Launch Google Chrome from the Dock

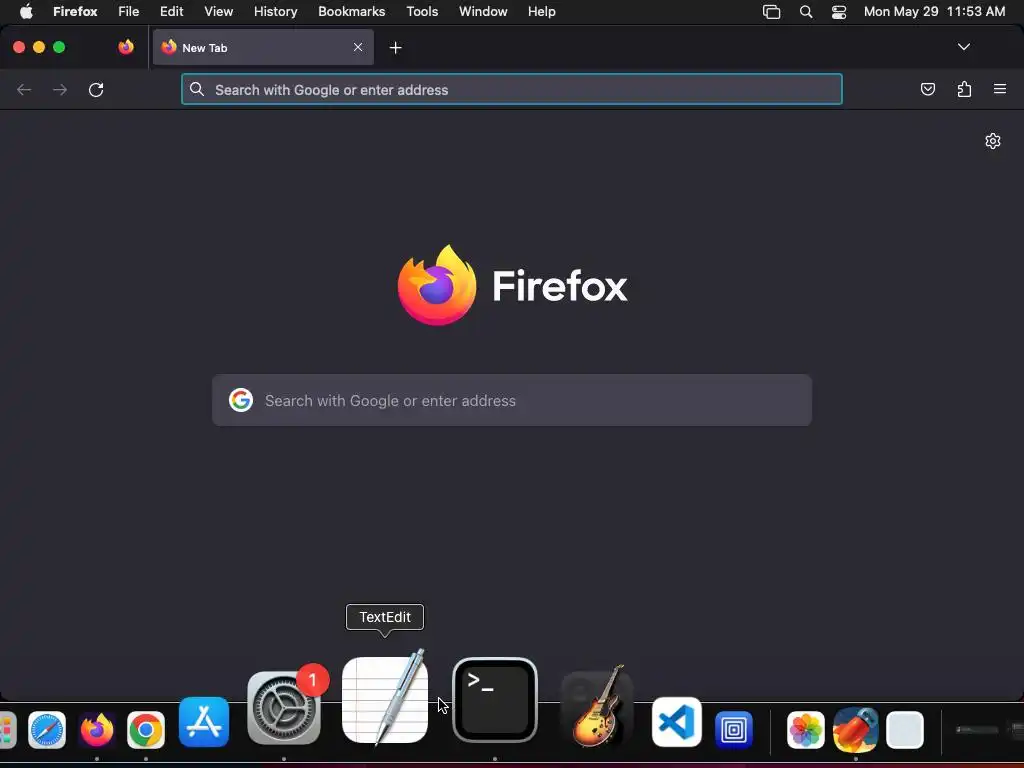point(146,729)
